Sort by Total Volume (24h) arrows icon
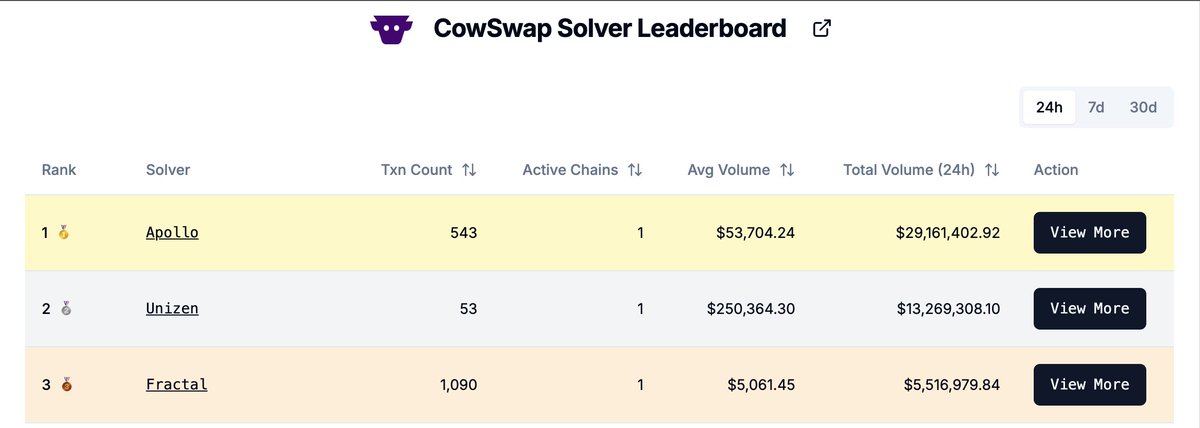Image resolution: width=1200 pixels, height=428 pixels. coord(992,170)
